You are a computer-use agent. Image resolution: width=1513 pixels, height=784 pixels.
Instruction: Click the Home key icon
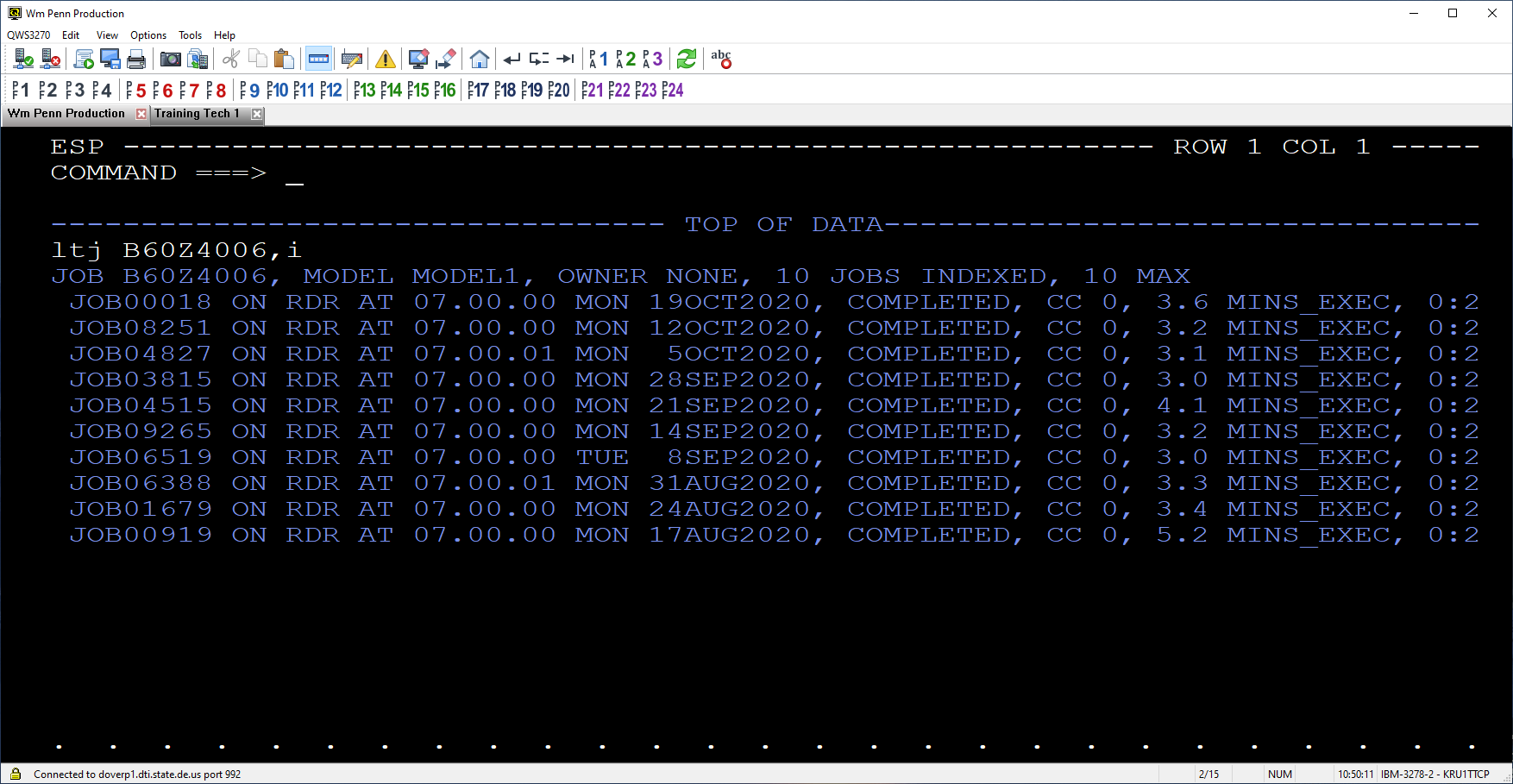480,59
